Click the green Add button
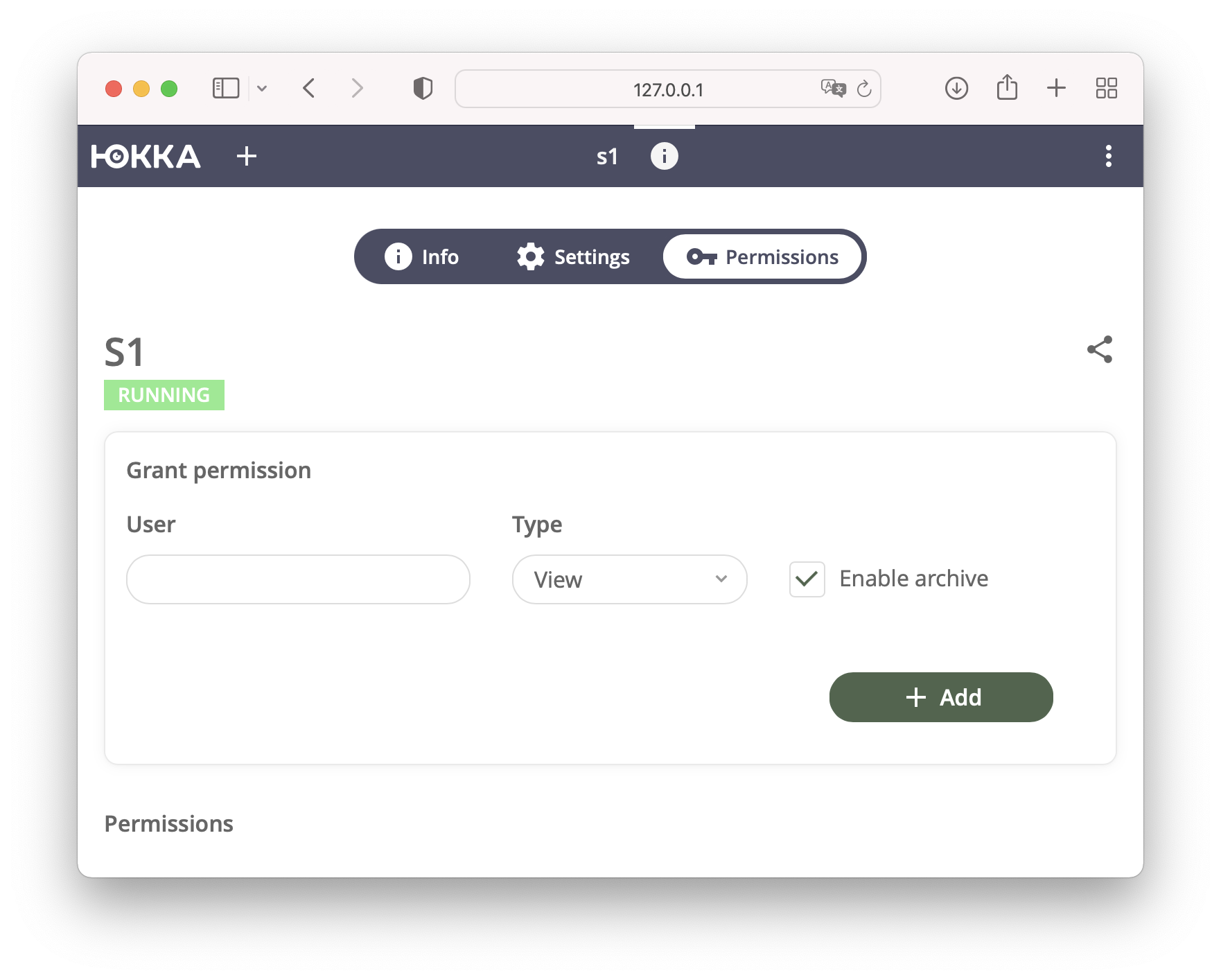 (x=941, y=697)
